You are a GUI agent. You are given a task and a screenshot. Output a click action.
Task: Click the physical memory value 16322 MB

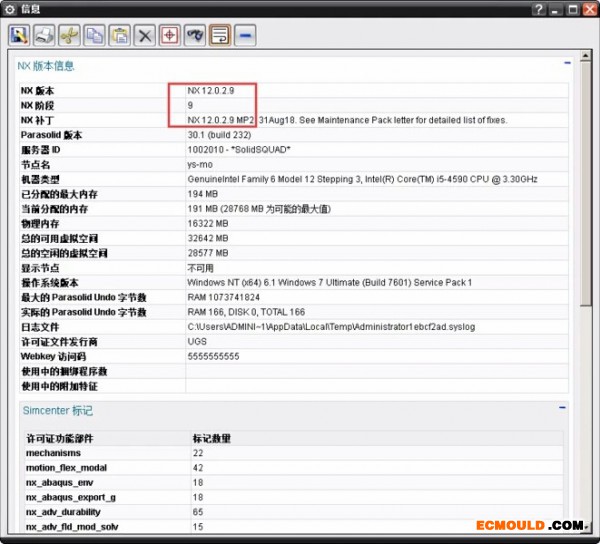tap(208, 223)
